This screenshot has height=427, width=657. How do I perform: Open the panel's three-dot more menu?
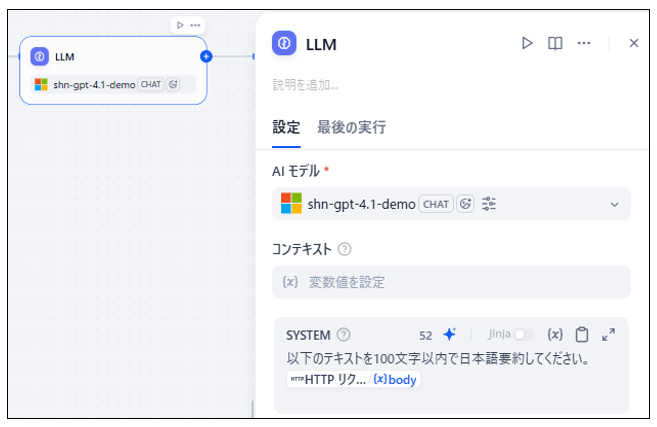(x=584, y=43)
